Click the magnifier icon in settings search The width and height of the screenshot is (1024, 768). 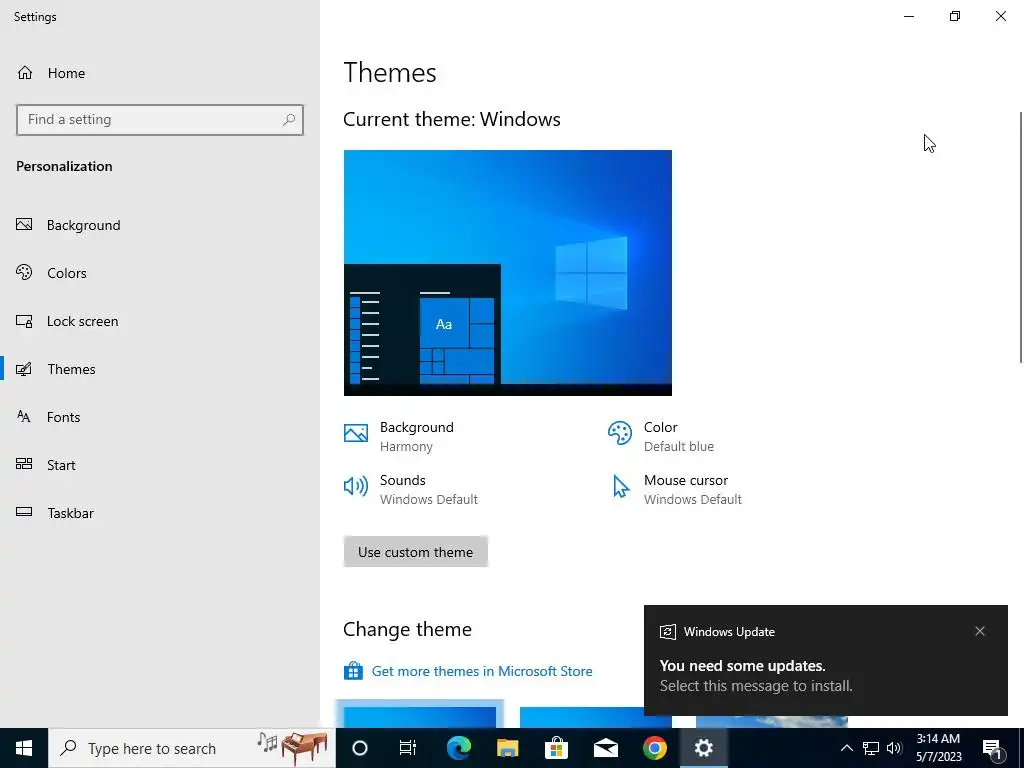[289, 120]
